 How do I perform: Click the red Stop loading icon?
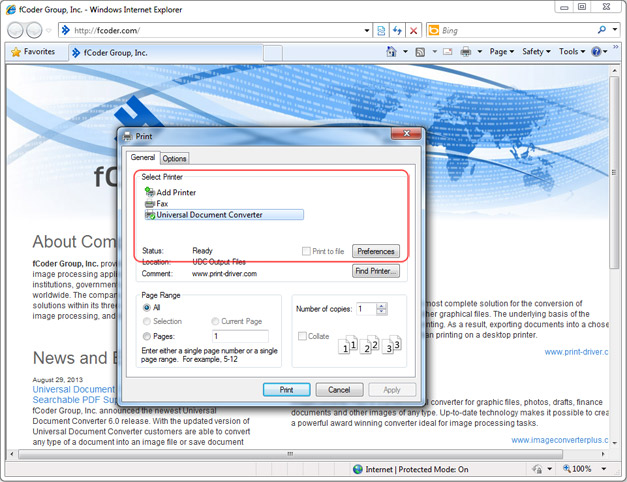pyautogui.click(x=413, y=30)
